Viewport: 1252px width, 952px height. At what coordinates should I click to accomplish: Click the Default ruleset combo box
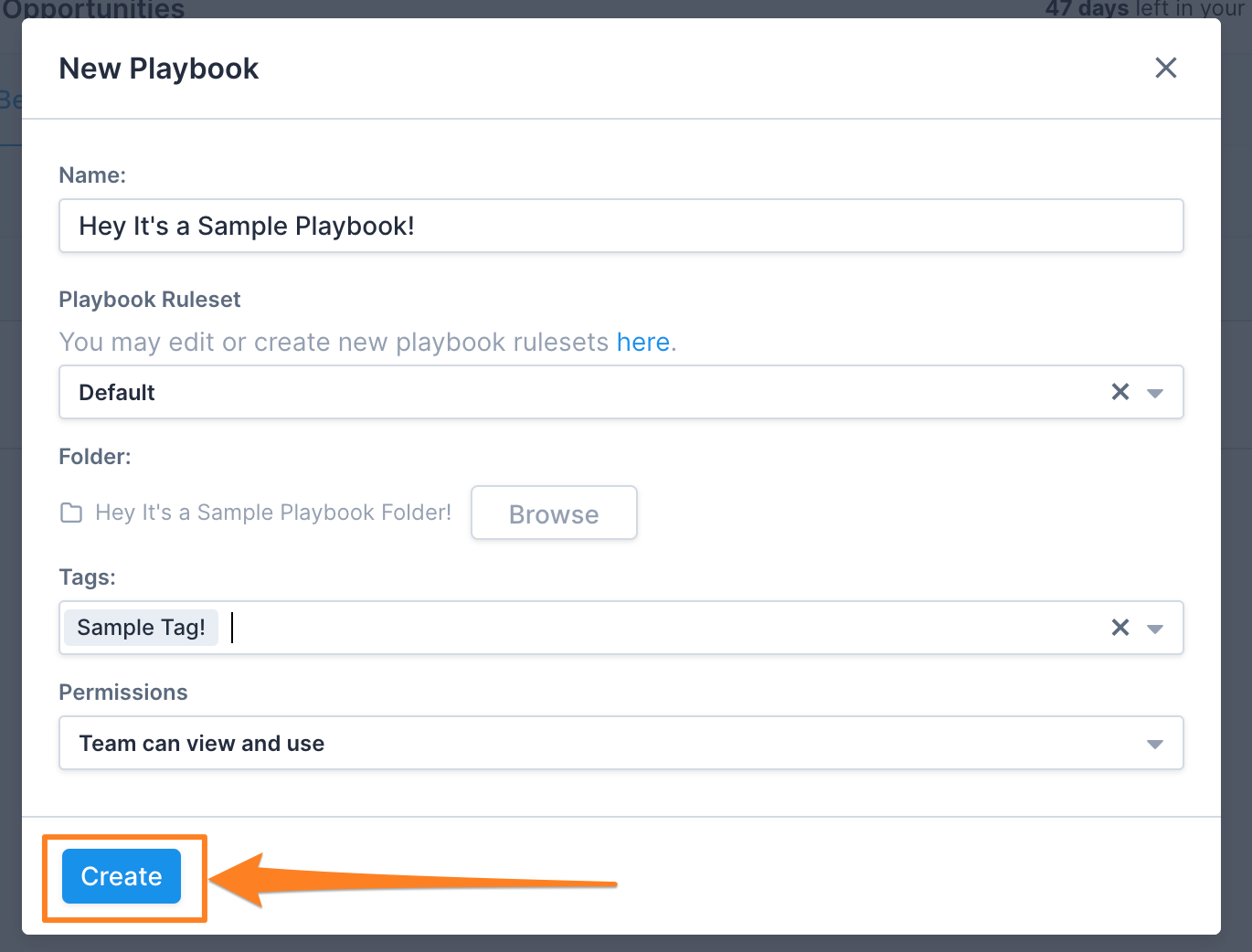pos(621,392)
